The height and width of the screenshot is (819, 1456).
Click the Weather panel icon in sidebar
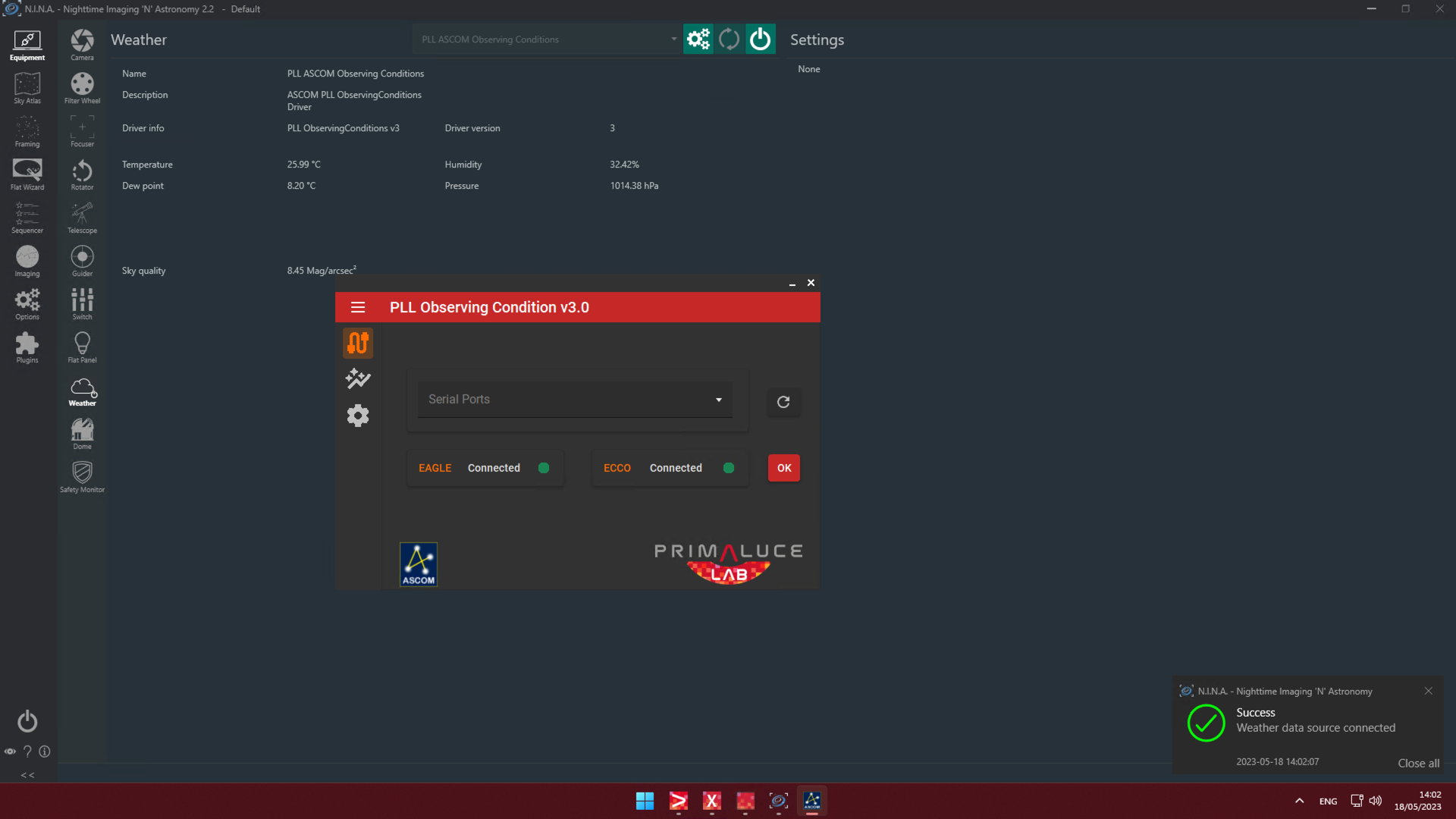[x=81, y=390]
